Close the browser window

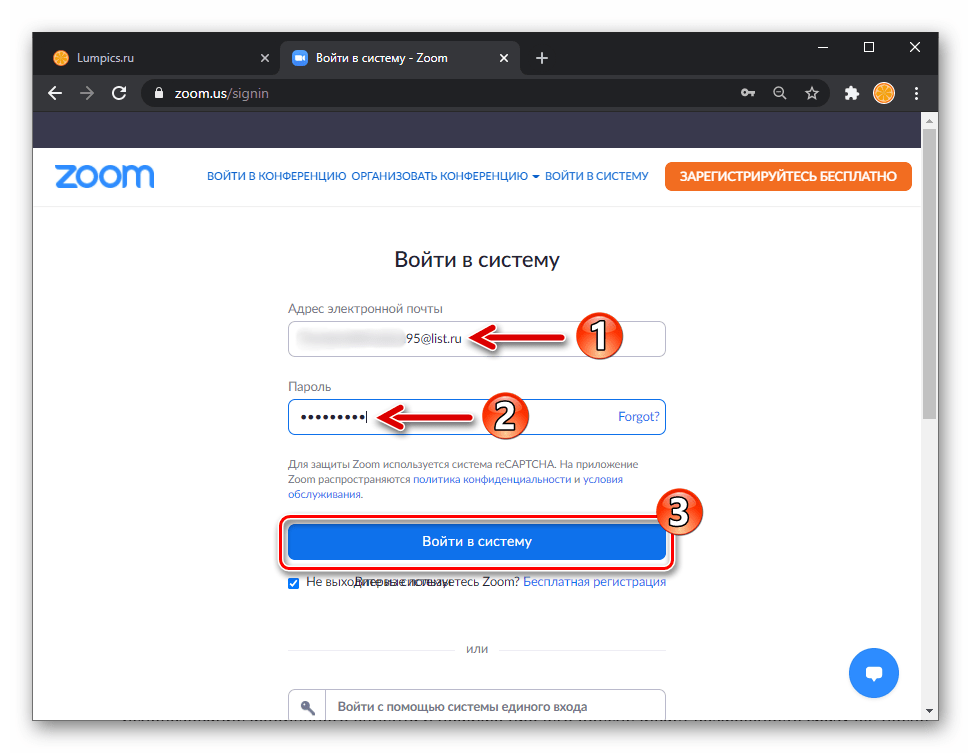[915, 47]
